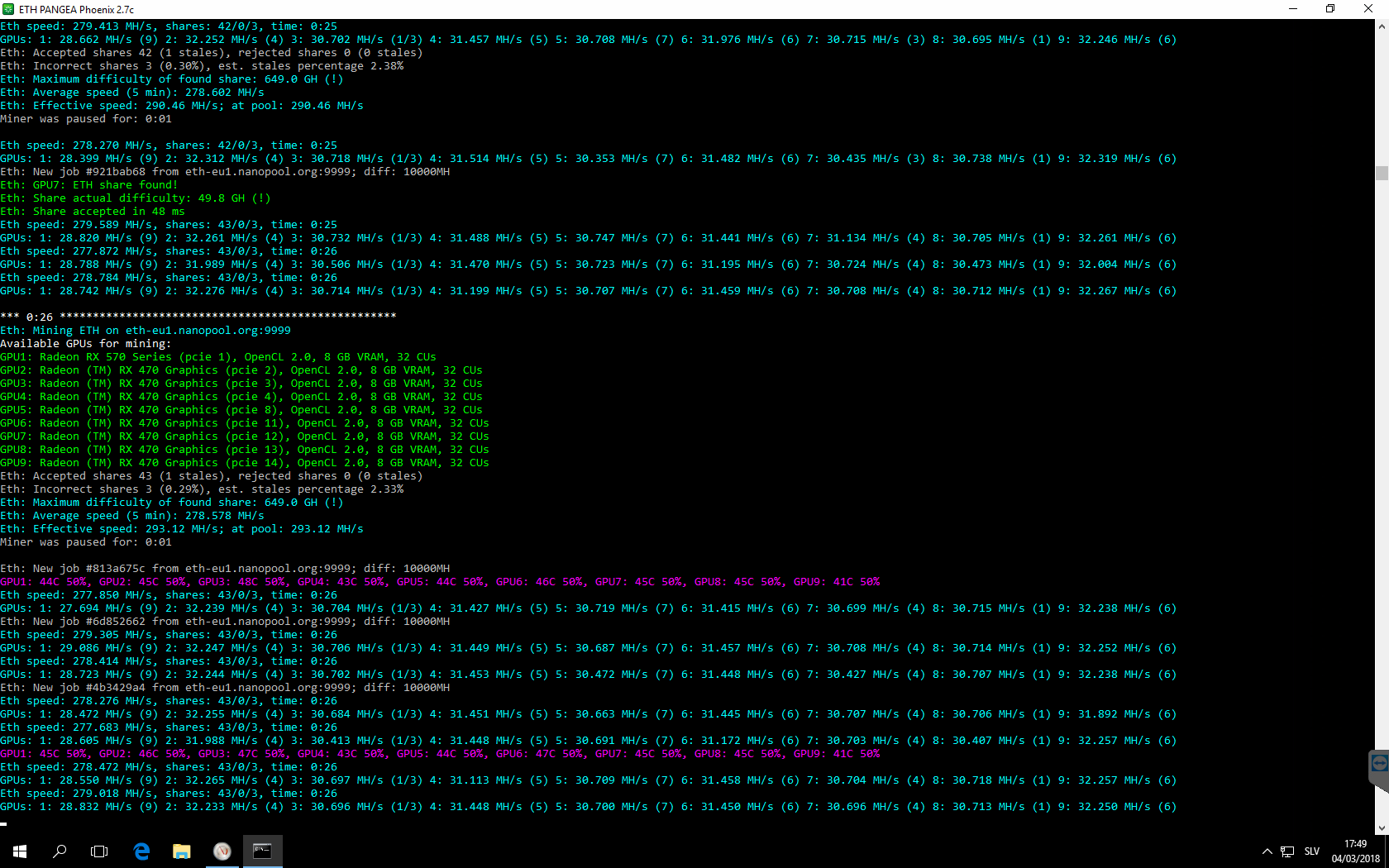This screenshot has width=1389, height=868.
Task: Click 'Incorrect shares 3 (0.29%)' line
Action: (202, 489)
